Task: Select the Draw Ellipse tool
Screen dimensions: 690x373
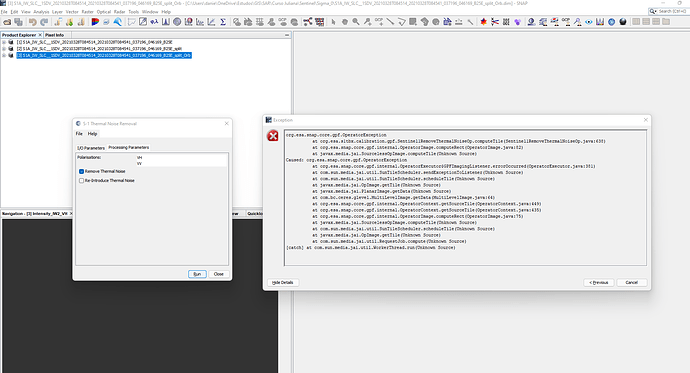Action: point(436,22)
